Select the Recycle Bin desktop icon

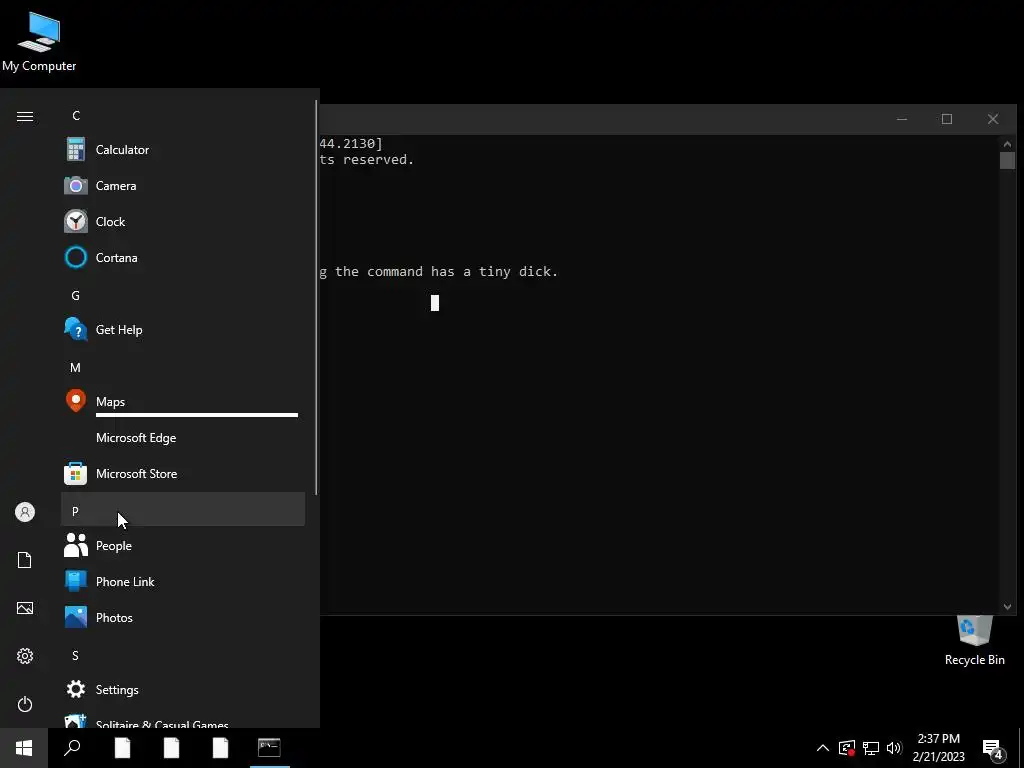tap(974, 641)
